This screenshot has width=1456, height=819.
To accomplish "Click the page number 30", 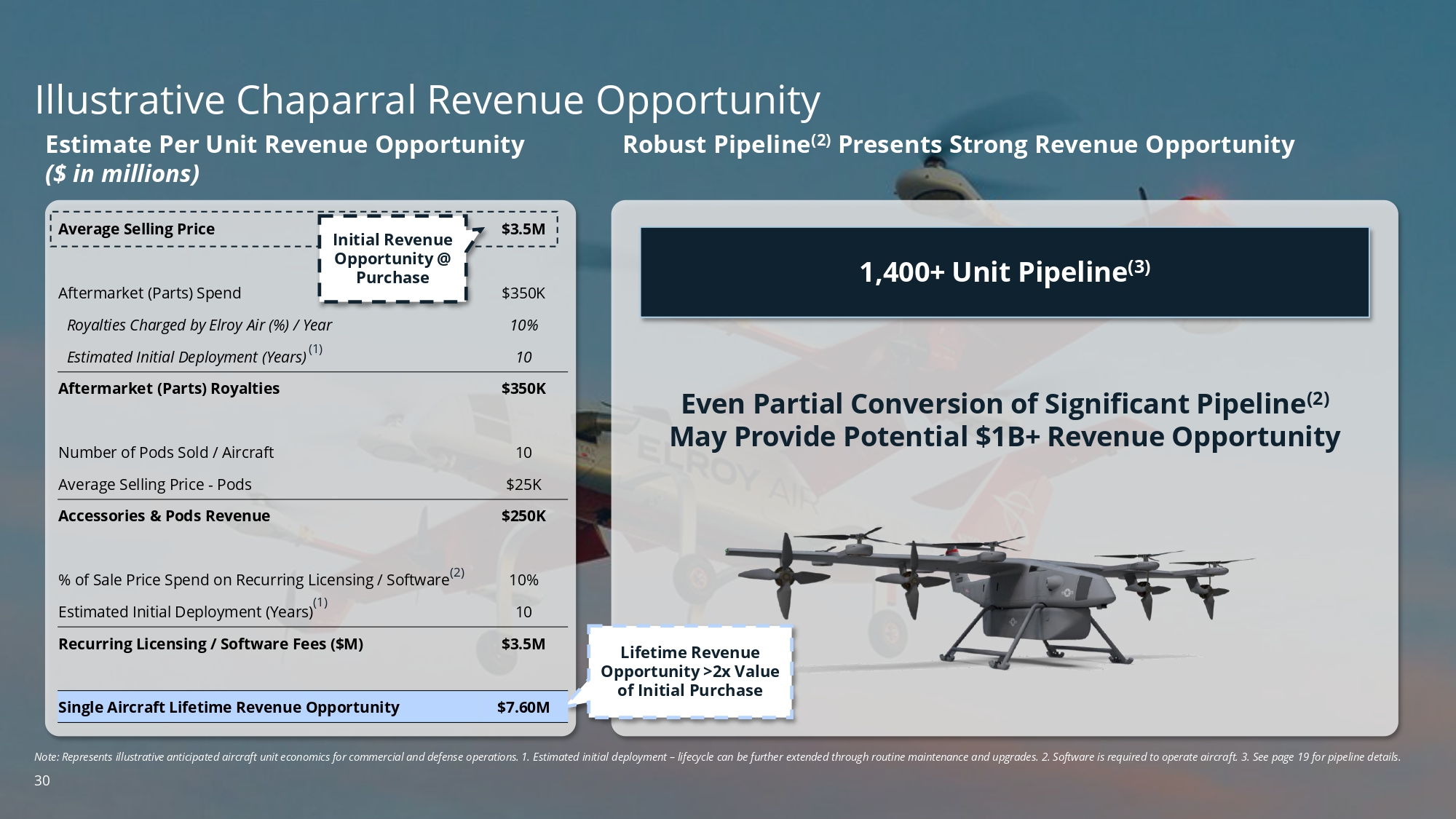I will tap(42, 781).
